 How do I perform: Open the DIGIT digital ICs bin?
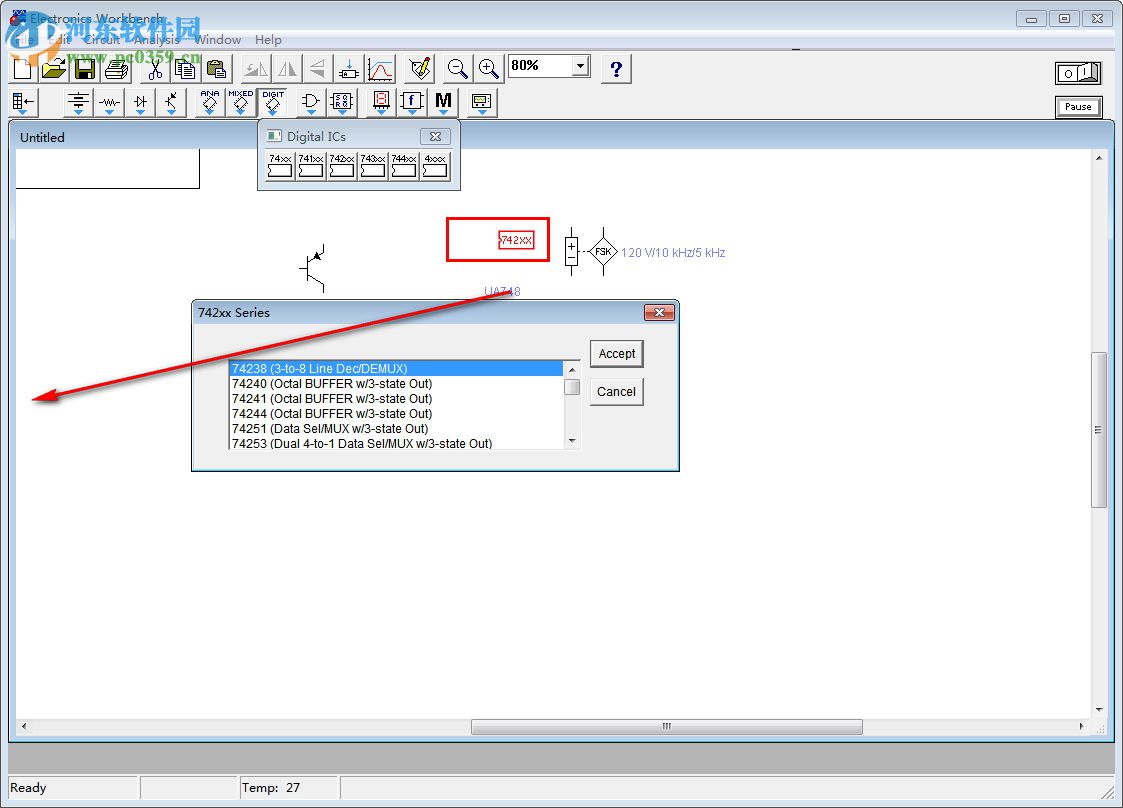273,102
